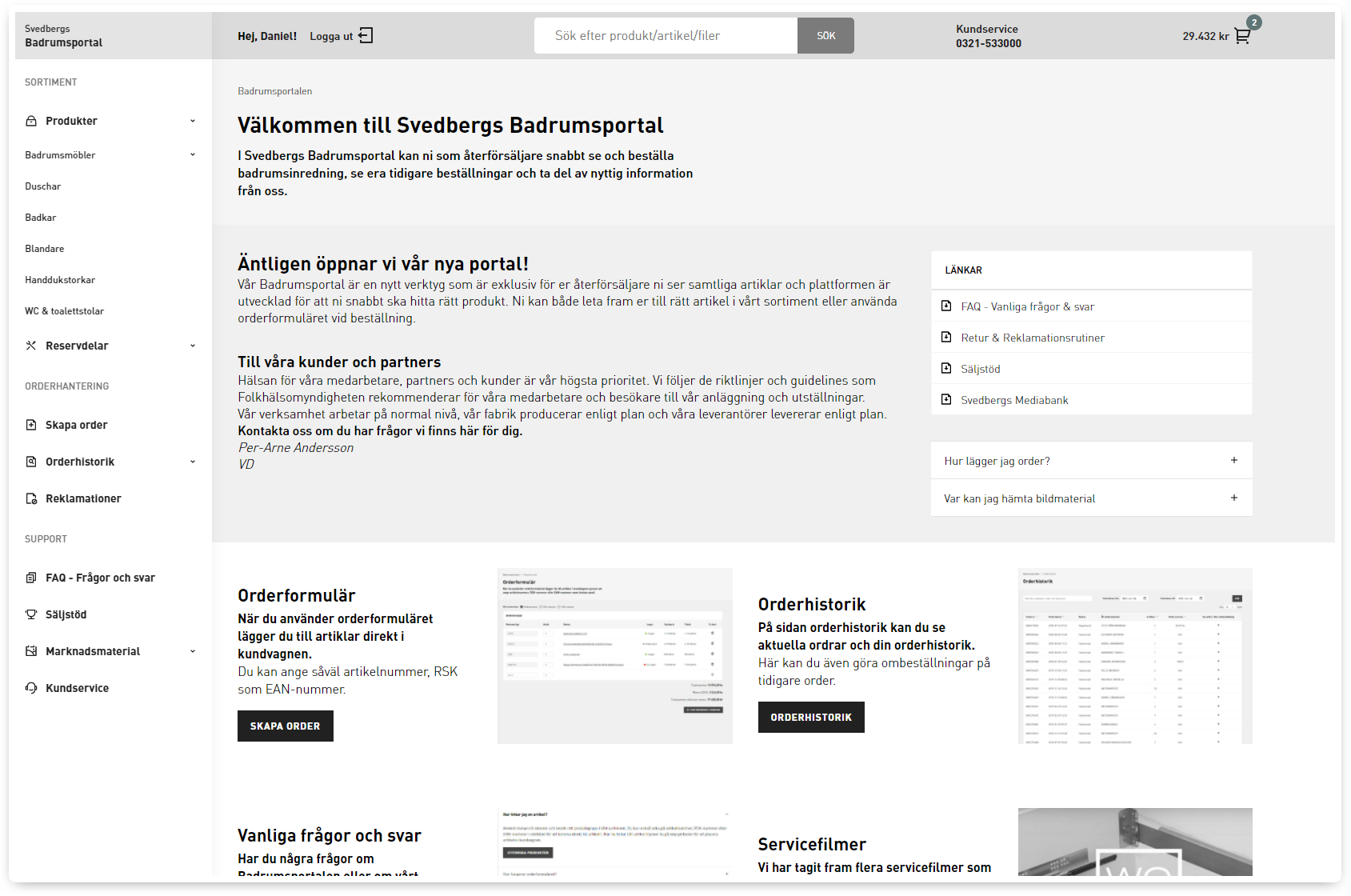
Task: Click the FAQ document icon in sidebar
Action: click(x=31, y=578)
